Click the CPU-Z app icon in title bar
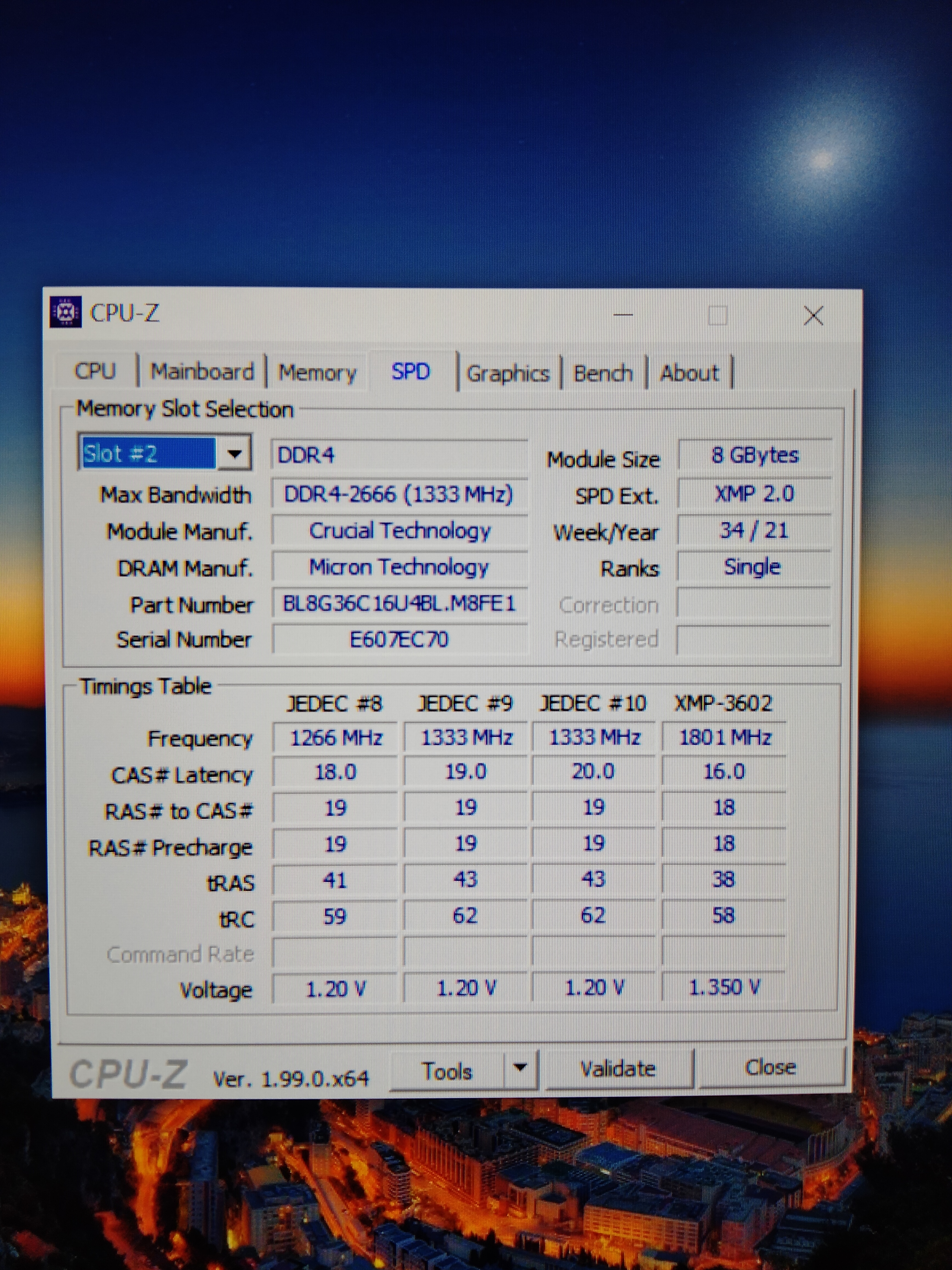This screenshot has height=1270, width=952. click(x=65, y=312)
